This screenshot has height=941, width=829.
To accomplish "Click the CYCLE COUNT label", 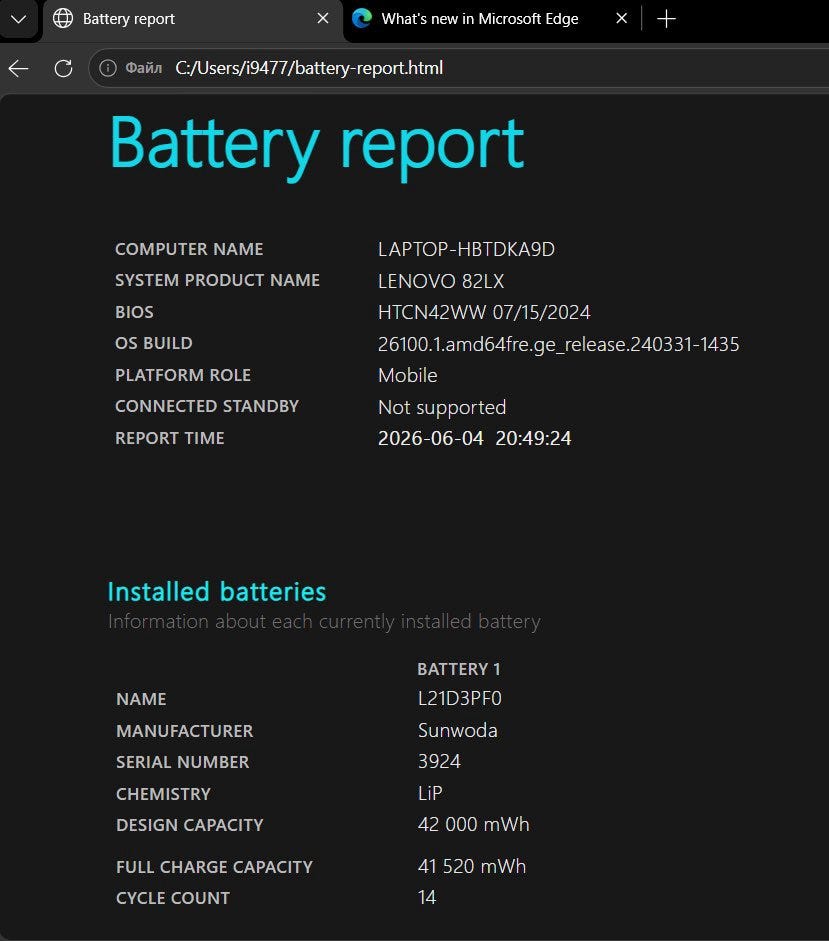I will coord(173,898).
